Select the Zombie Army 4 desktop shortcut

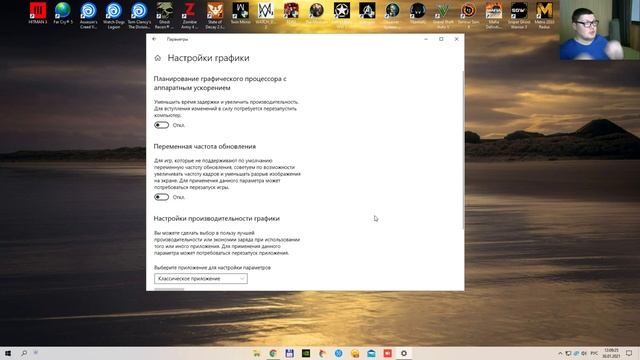189,16
